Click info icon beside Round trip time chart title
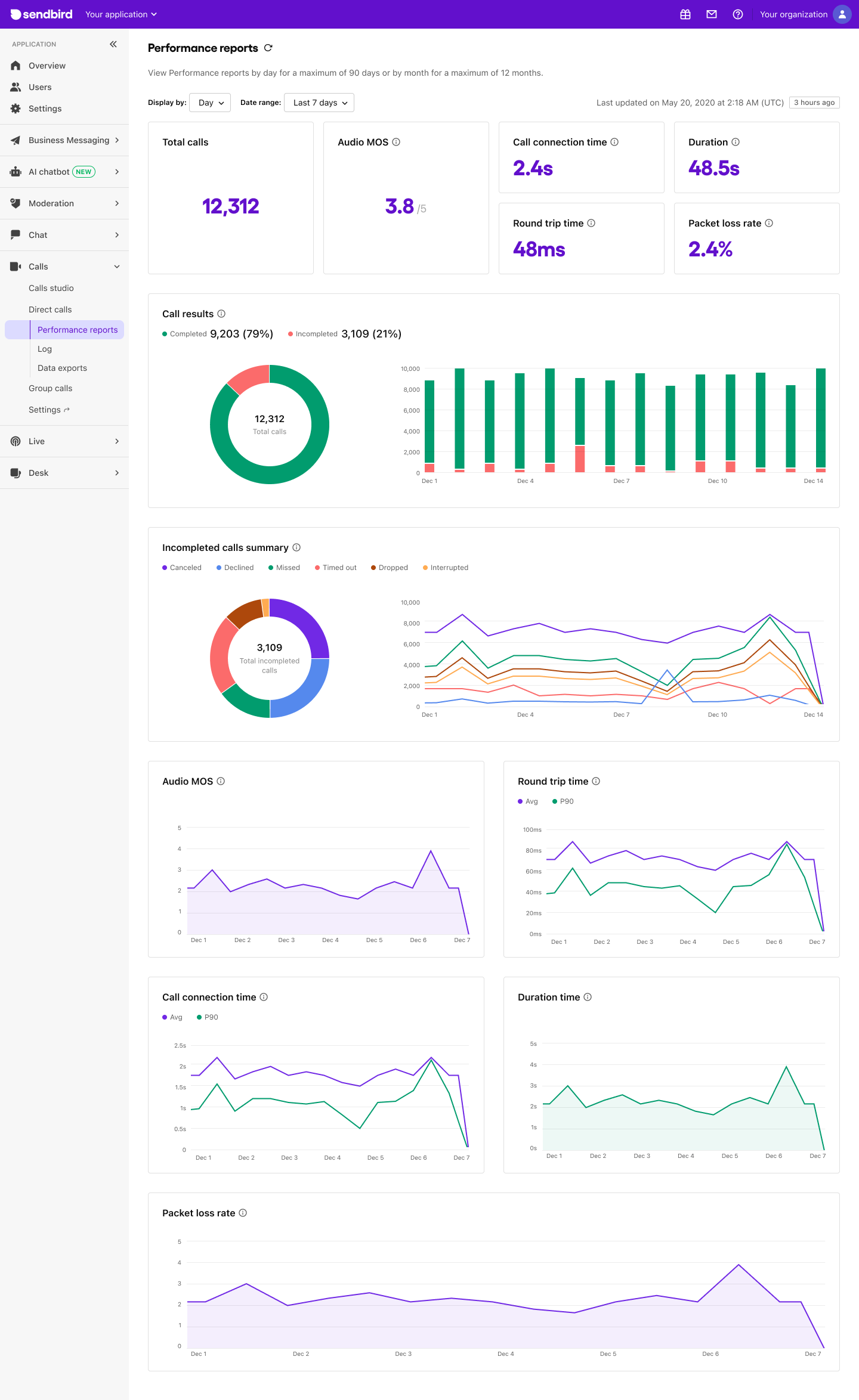Screen dimensions: 859x1400 click(x=596, y=781)
